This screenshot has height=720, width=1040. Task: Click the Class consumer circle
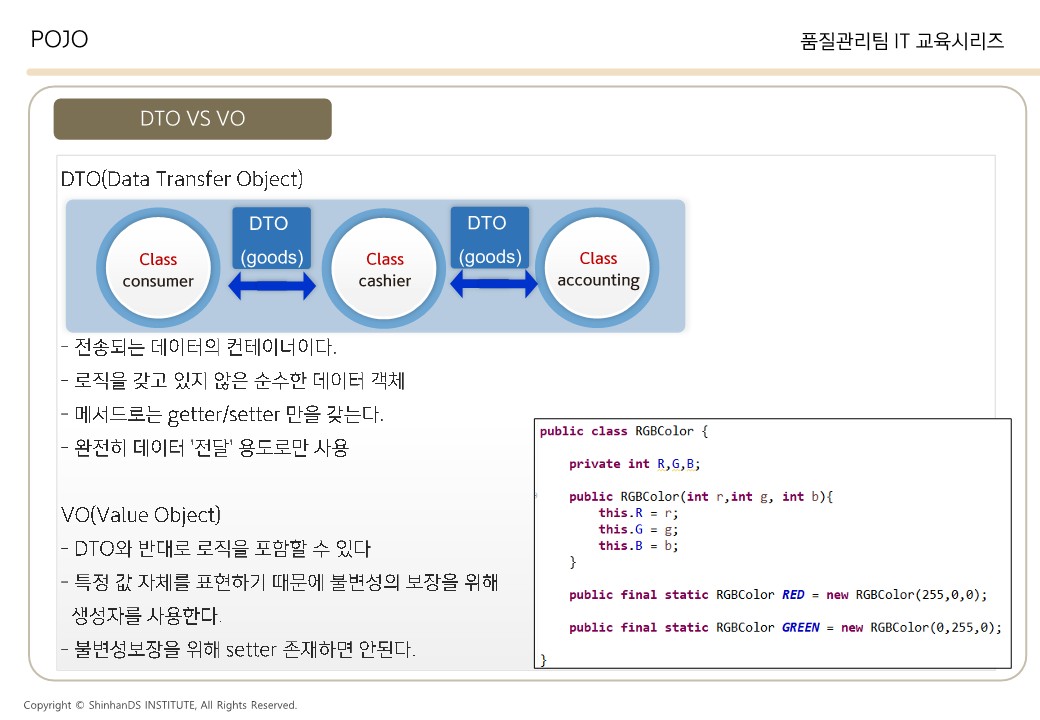point(158,269)
